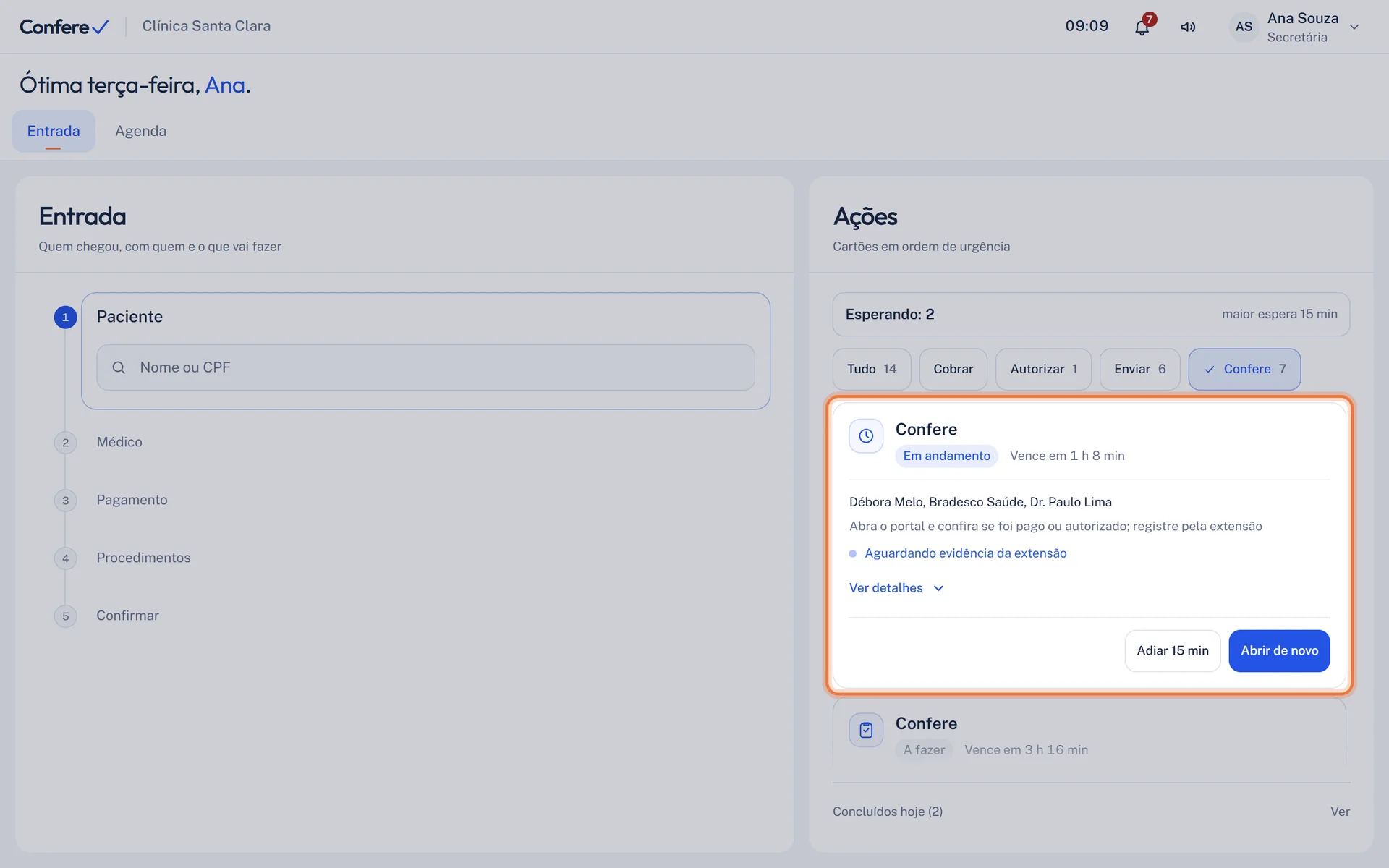Click the Confere logo in header
Screen dimensions: 1389x868
click(64, 27)
